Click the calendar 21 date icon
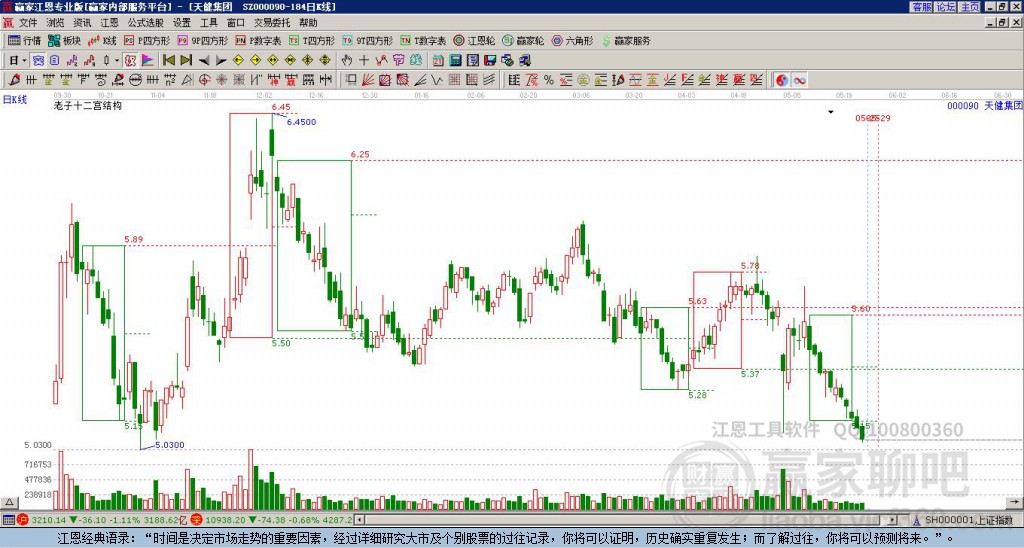This screenshot has height=548, width=1024. click(x=438, y=61)
